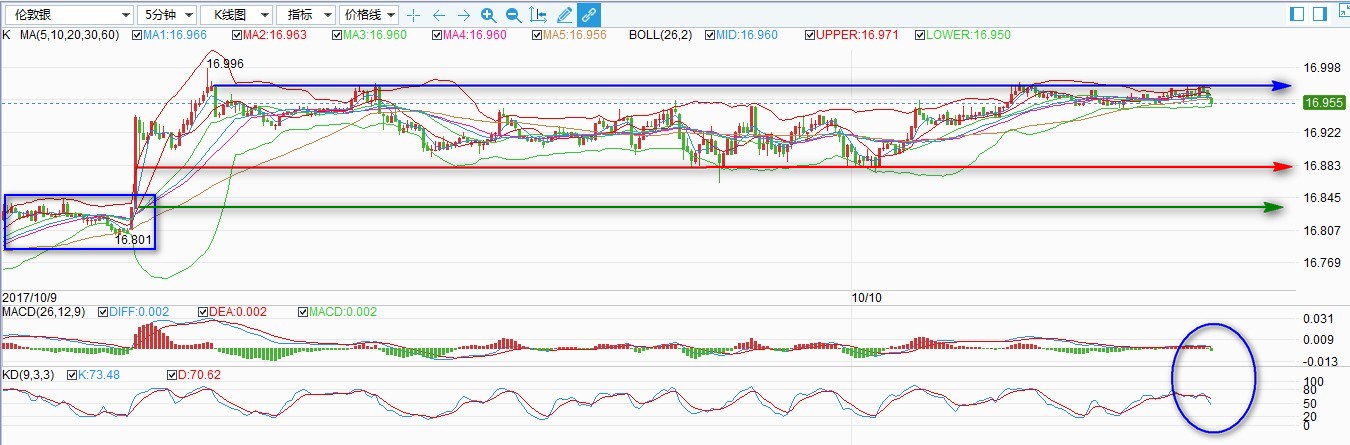Screen dimensions: 1350x445
Task: Toggle the highlighted link icon
Action: point(589,15)
